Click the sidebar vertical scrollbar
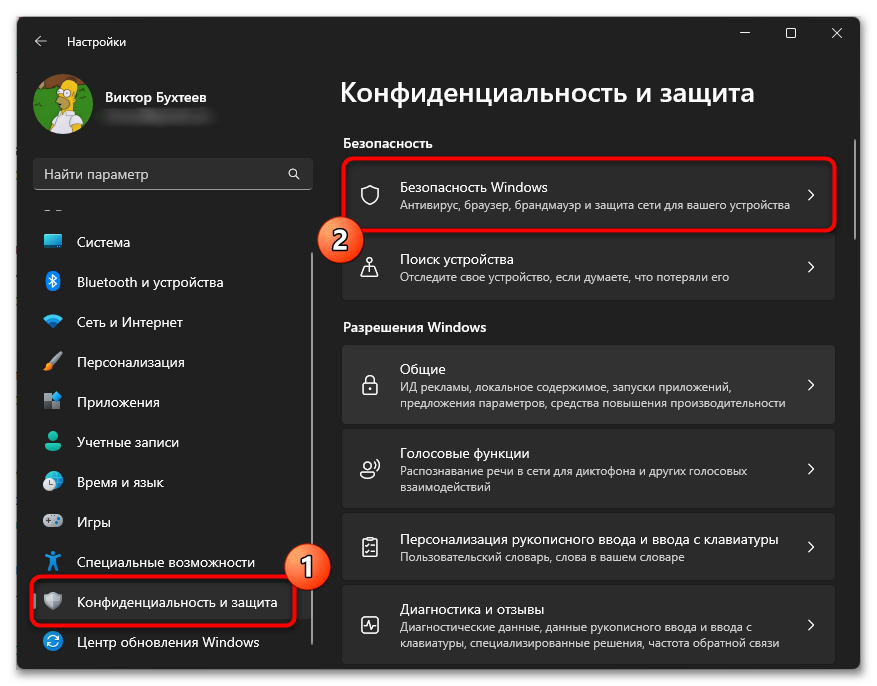877x686 pixels. click(312, 447)
